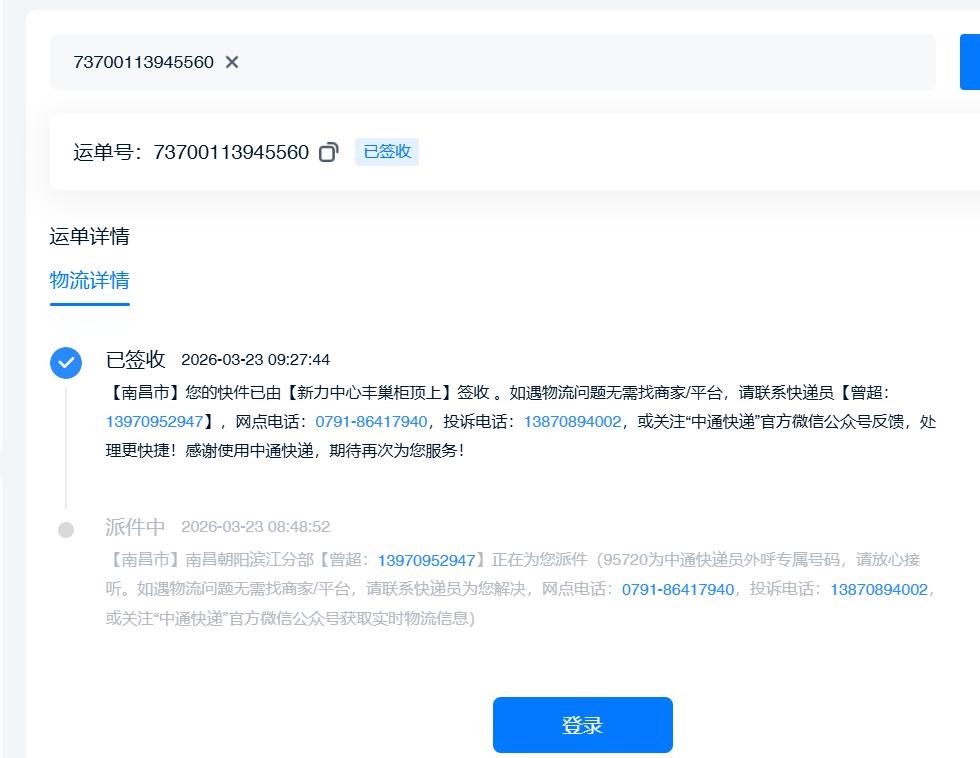Screen dimensions: 980x758
Task: Click complaint number 13870894002 in signed entry
Action: tap(572, 422)
